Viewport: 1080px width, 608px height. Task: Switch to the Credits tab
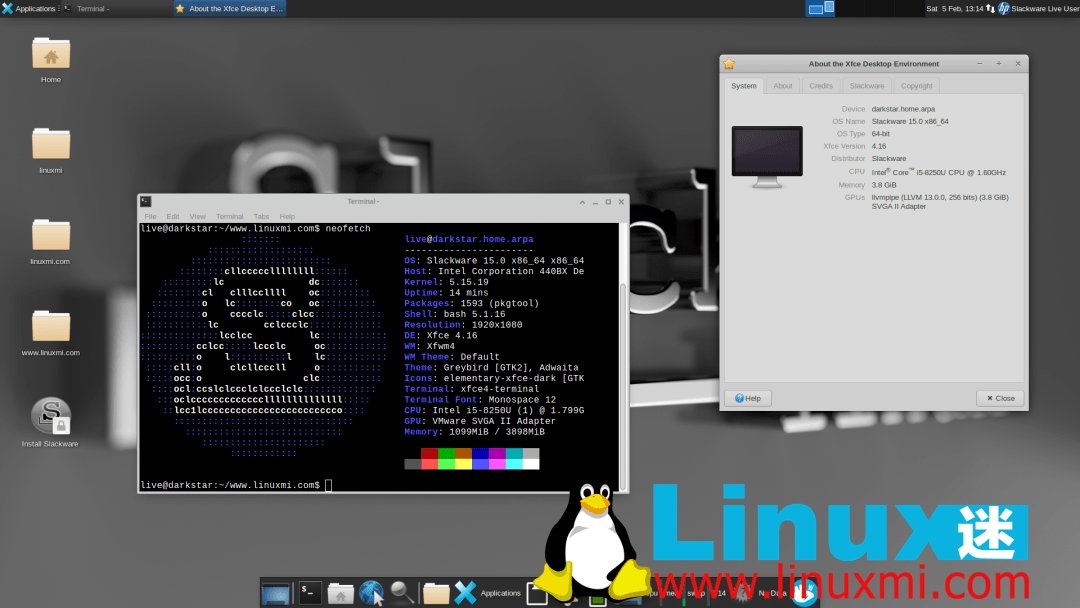coord(821,86)
